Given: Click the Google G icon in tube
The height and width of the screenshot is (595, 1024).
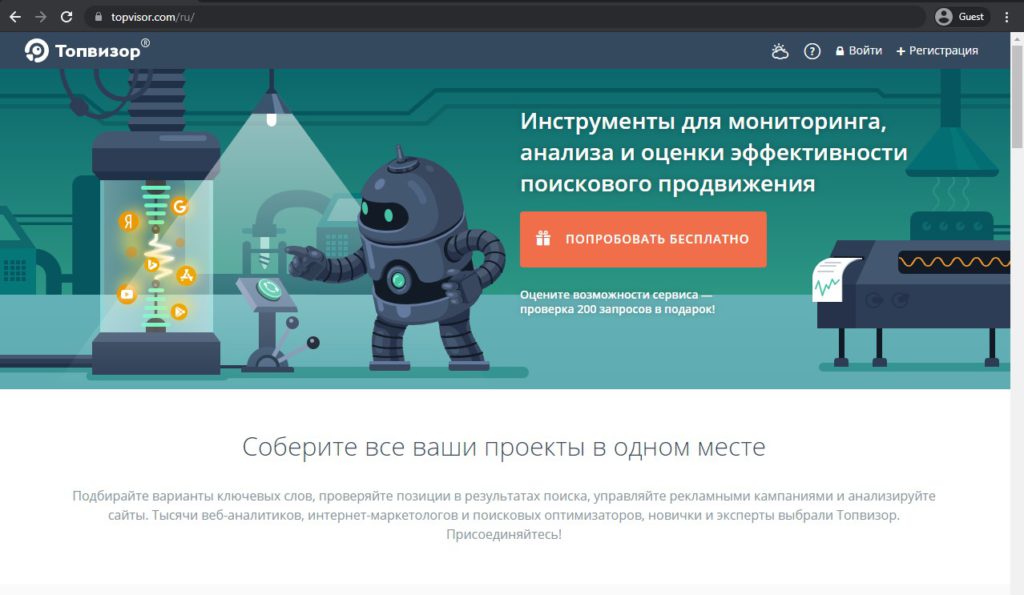Looking at the screenshot, I should (x=180, y=206).
